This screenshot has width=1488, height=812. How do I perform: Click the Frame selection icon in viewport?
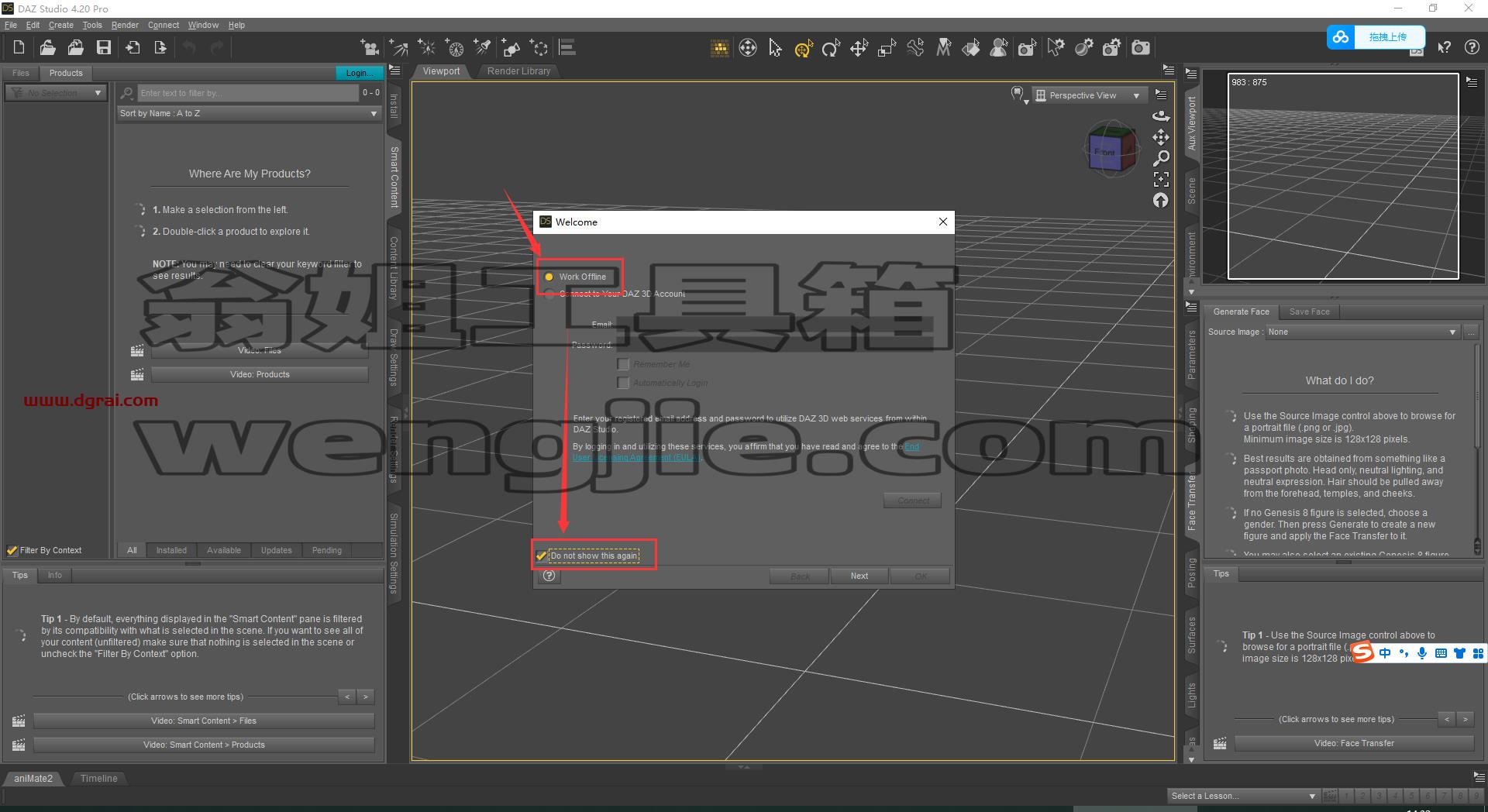pyautogui.click(x=1161, y=179)
